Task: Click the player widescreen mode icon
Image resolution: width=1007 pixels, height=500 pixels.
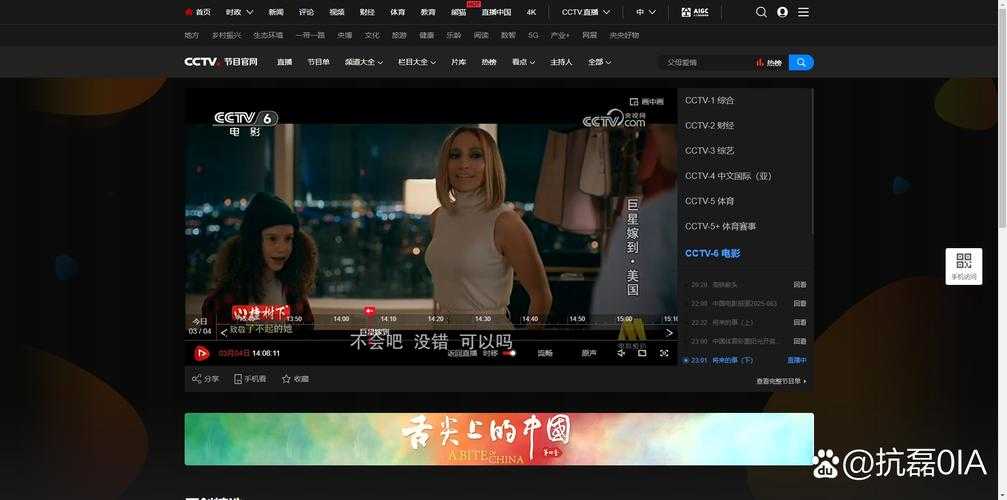Action: point(642,353)
